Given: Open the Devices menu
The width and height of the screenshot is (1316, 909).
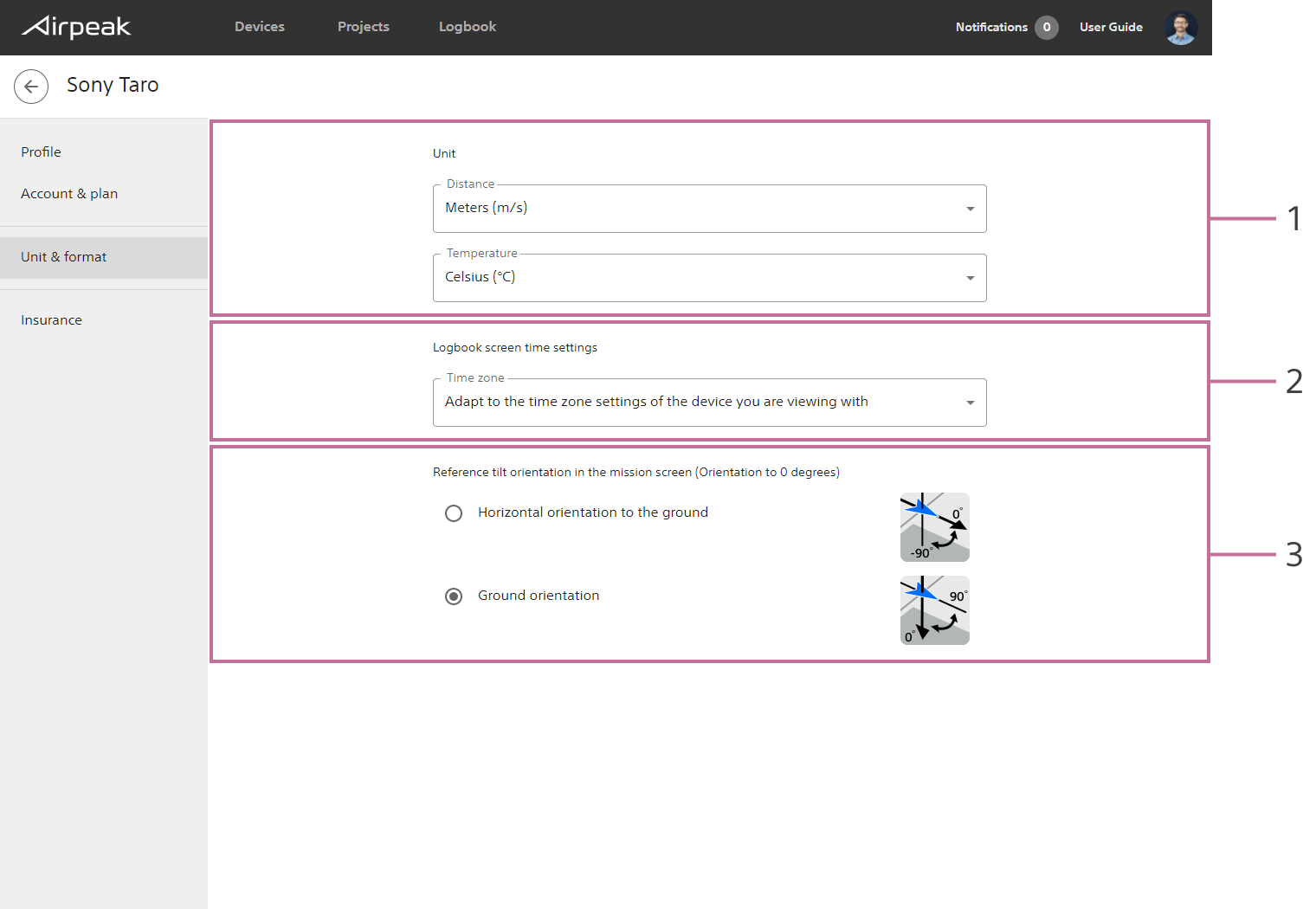Looking at the screenshot, I should [x=260, y=27].
